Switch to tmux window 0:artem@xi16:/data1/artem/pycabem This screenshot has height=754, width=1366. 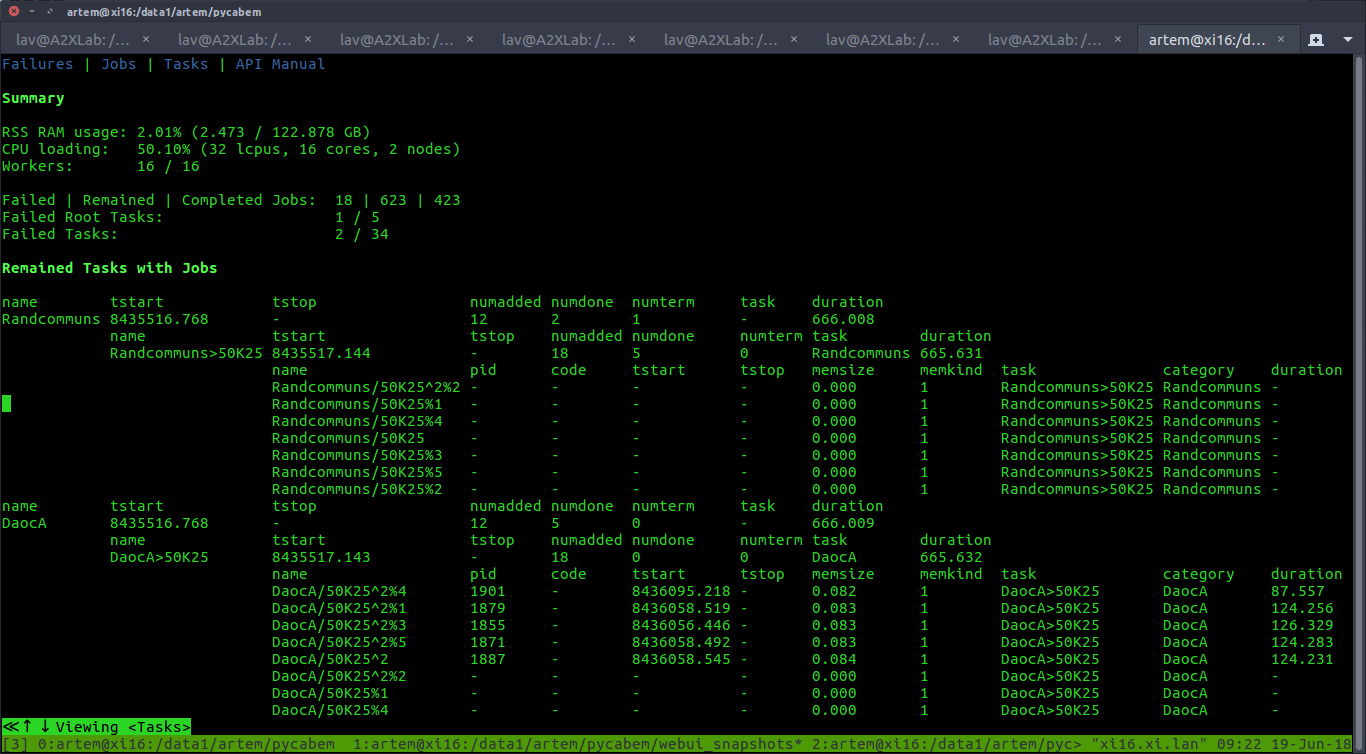pos(185,744)
